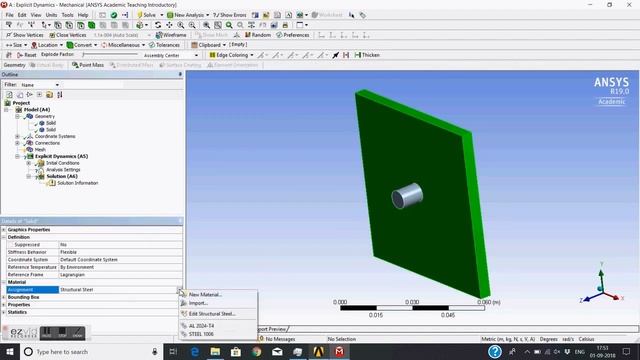
Task: Click the outline sort icon
Action: coord(60,95)
